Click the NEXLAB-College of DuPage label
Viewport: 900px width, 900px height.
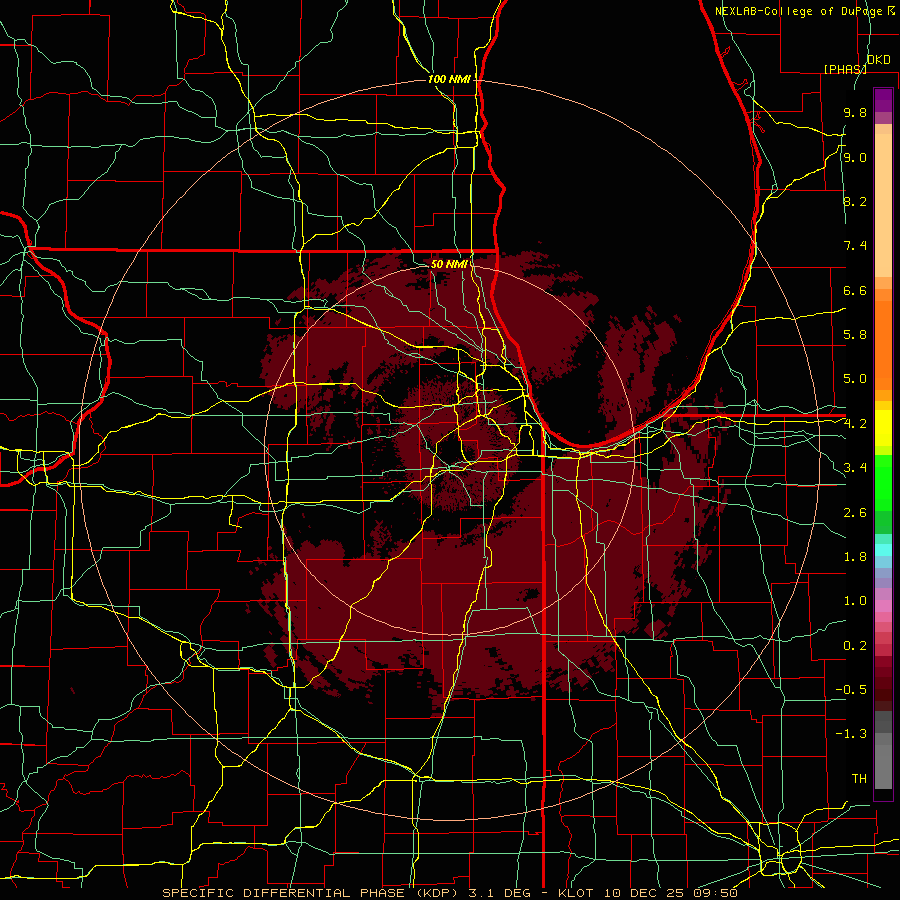[x=799, y=11]
